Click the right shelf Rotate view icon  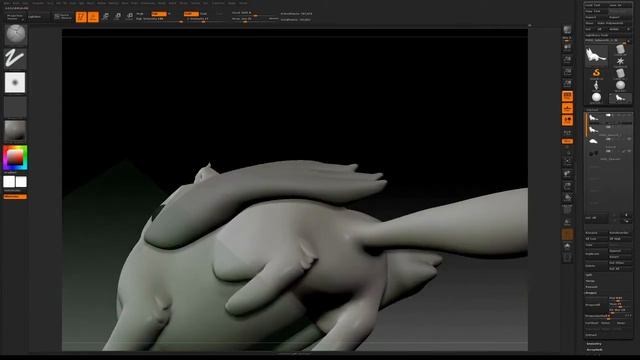567,198
